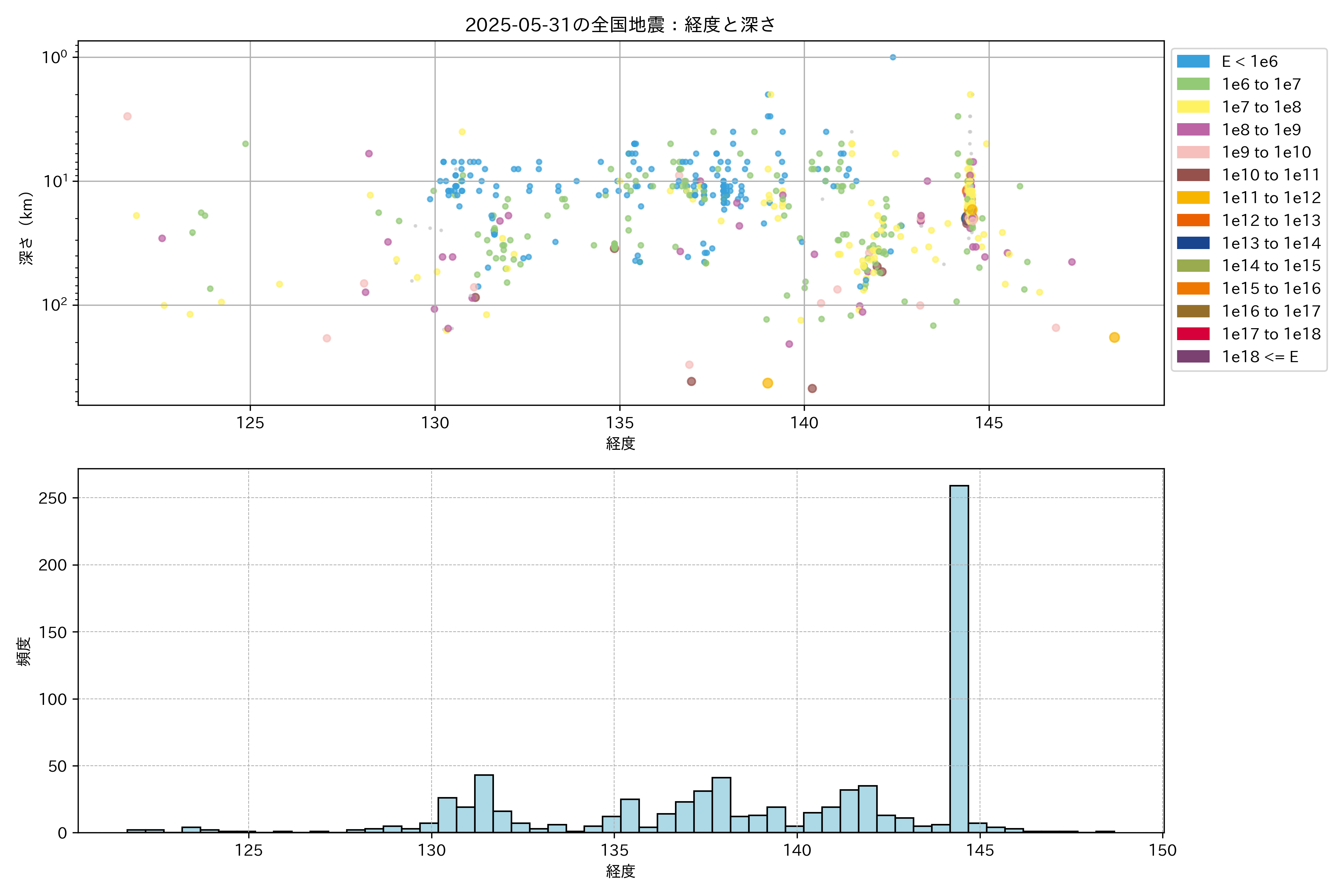
Task: Click the orange point near longitude 148
Action: (x=1114, y=338)
